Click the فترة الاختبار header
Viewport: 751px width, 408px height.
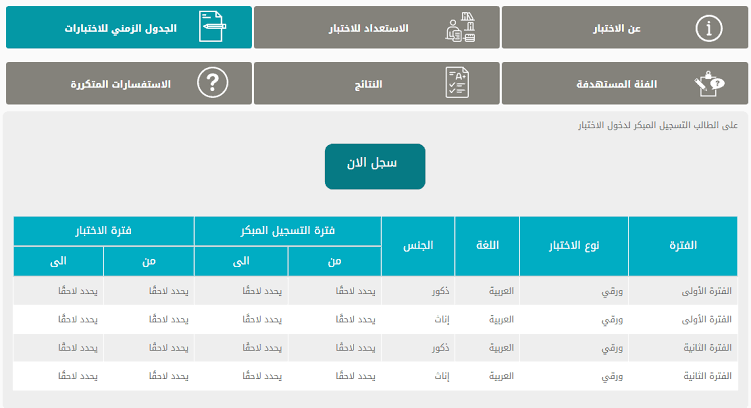(x=103, y=231)
